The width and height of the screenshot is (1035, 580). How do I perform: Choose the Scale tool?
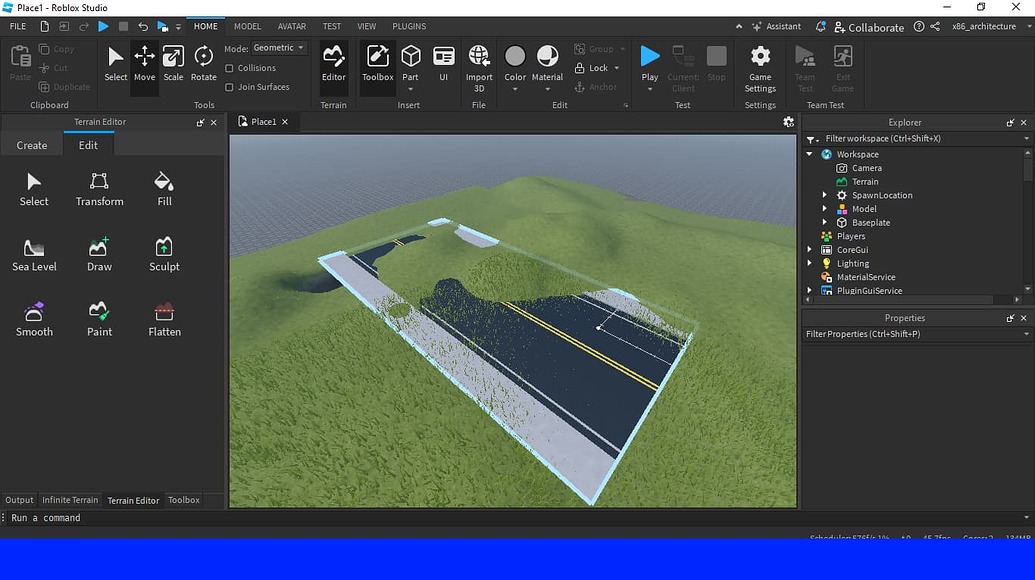174,64
